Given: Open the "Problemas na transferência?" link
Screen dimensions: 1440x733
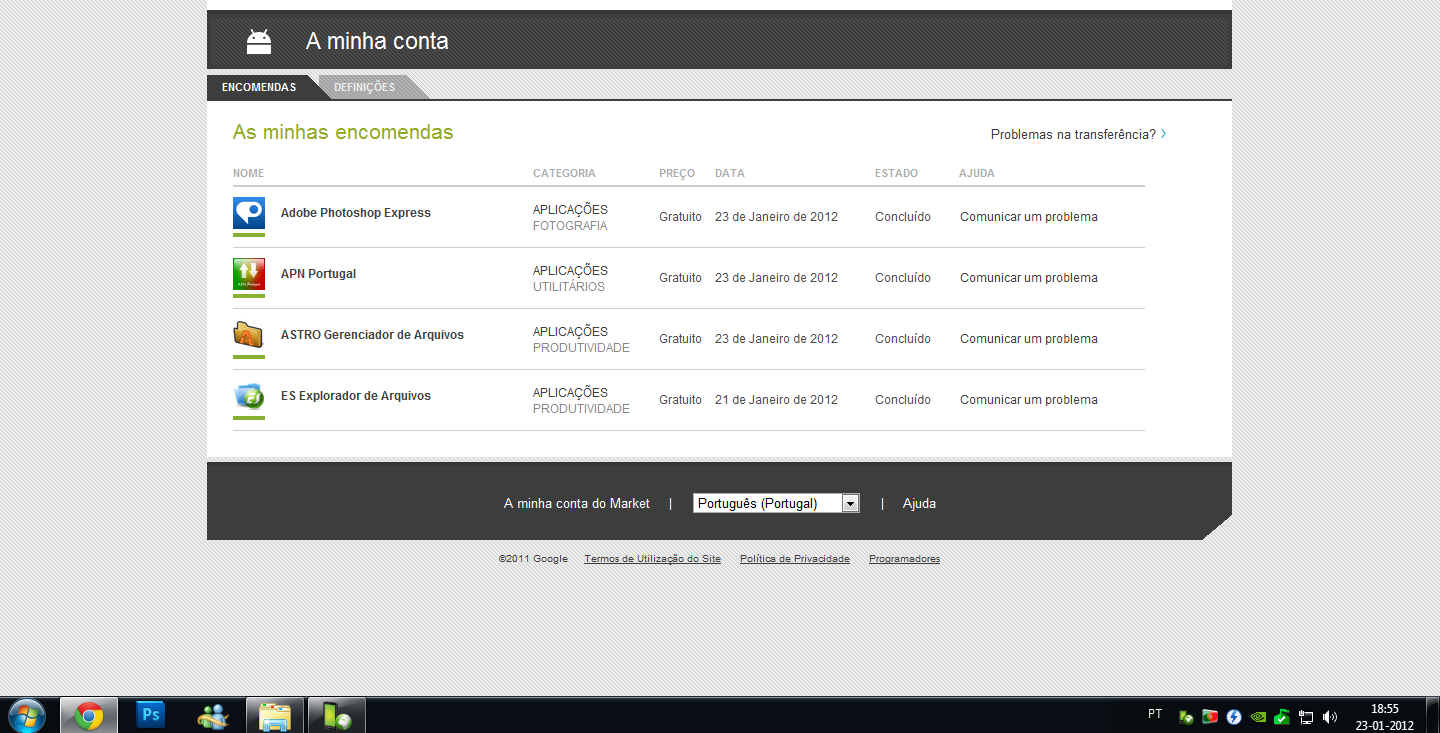Looking at the screenshot, I should click(1072, 132).
